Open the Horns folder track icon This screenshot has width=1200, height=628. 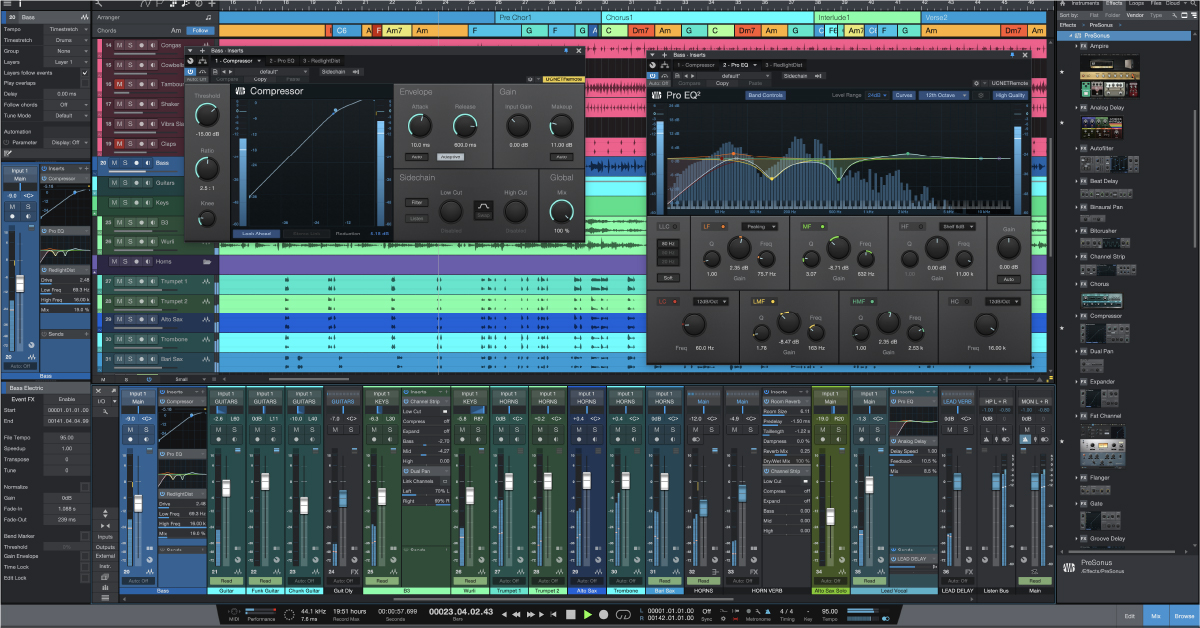coord(206,261)
